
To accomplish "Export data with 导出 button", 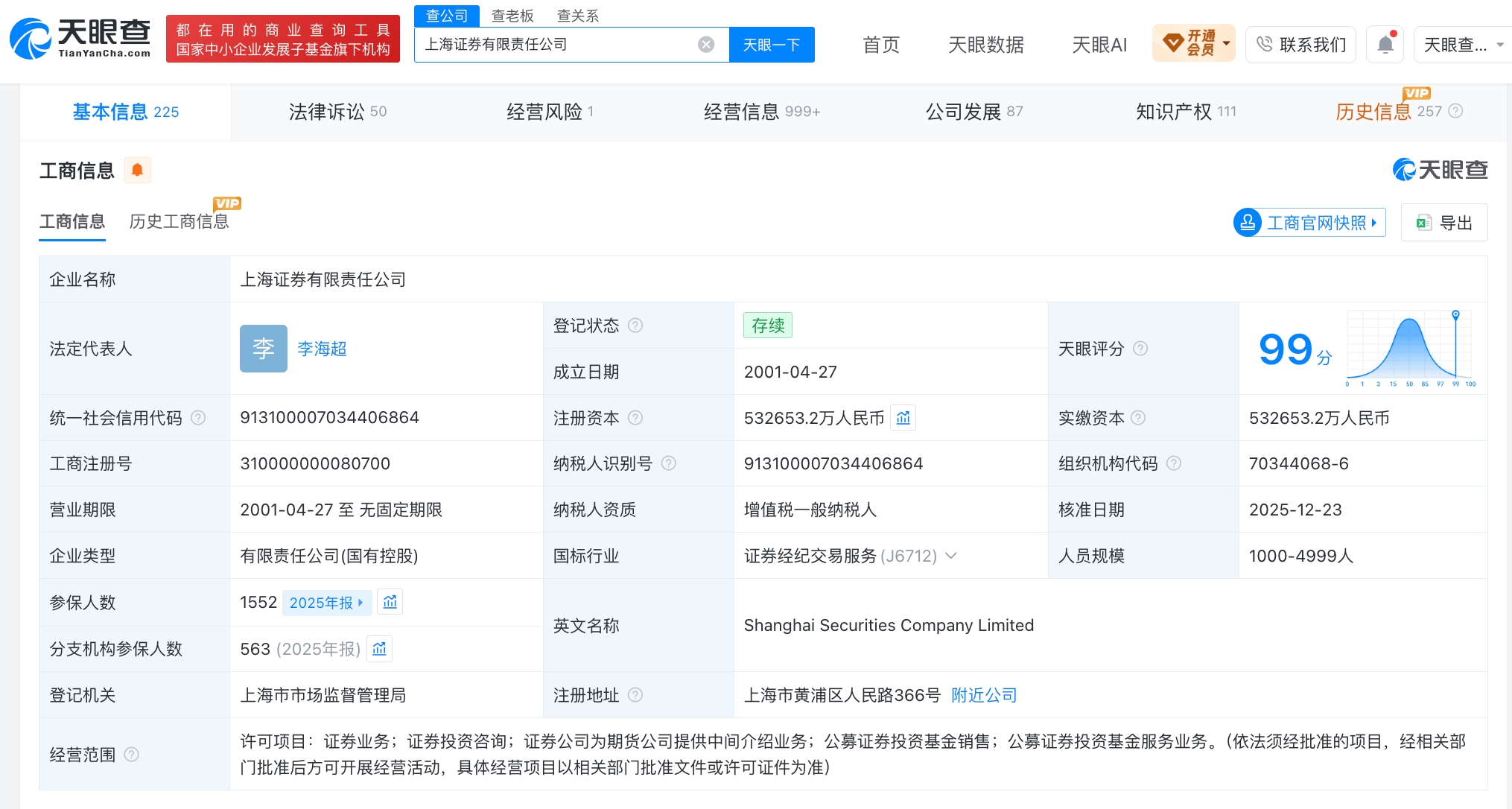I will 1444,223.
